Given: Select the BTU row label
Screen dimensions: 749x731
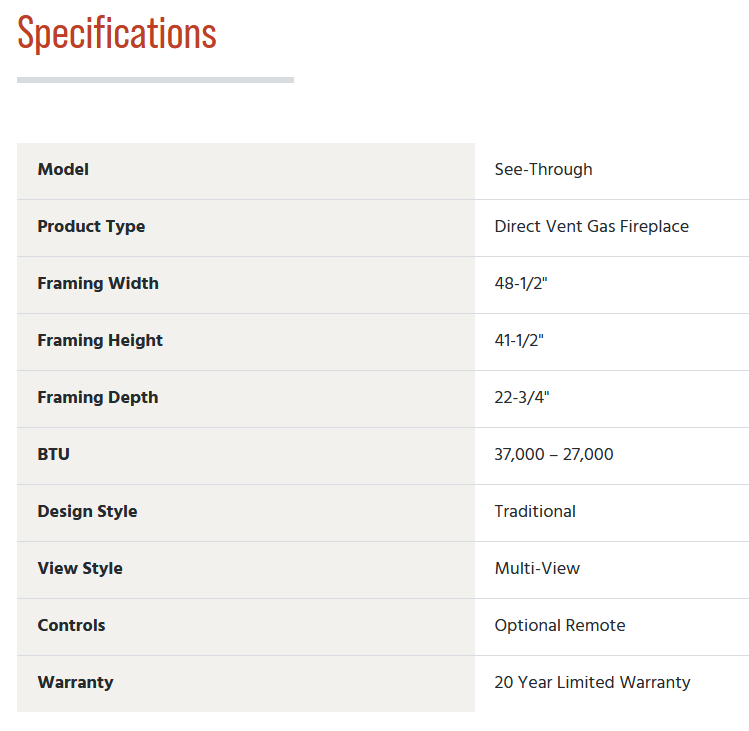Looking at the screenshot, I should point(54,454).
